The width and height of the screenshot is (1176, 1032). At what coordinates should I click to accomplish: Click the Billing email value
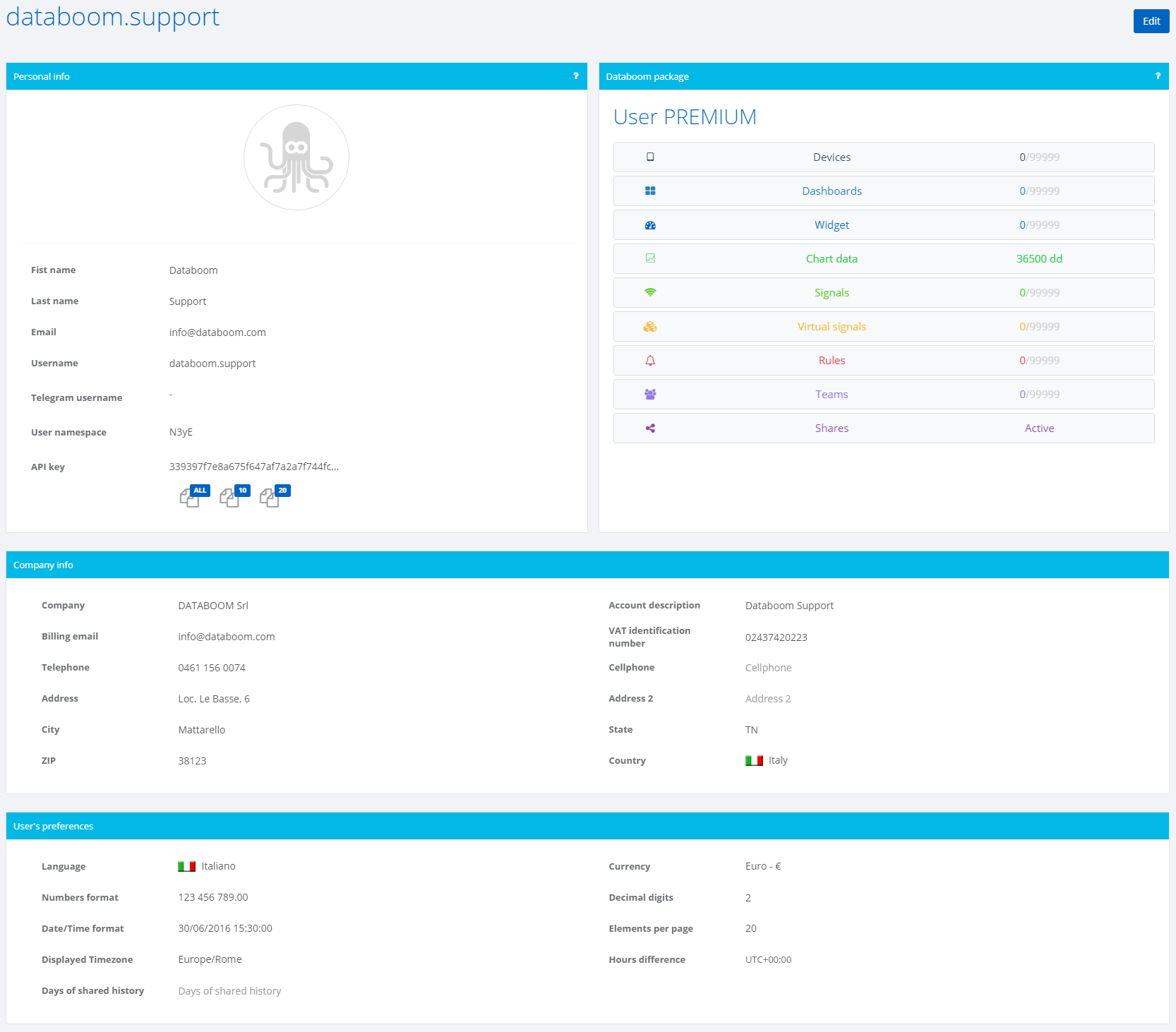tap(227, 637)
